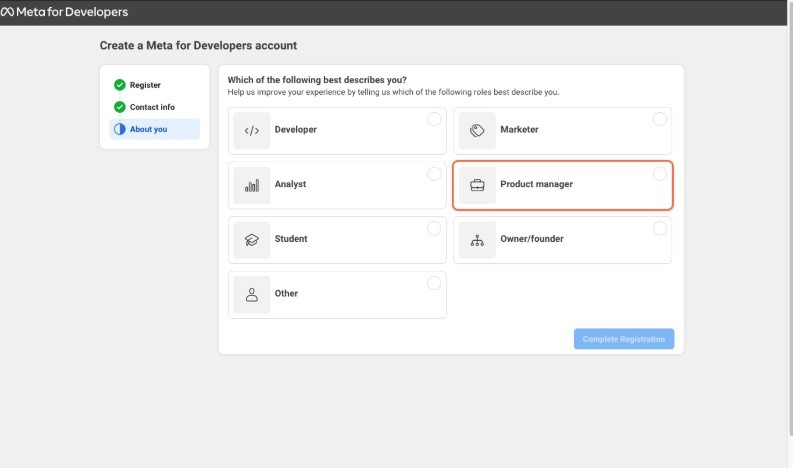Click the Product manager briefcase icon
The image size is (793, 468).
point(477,186)
